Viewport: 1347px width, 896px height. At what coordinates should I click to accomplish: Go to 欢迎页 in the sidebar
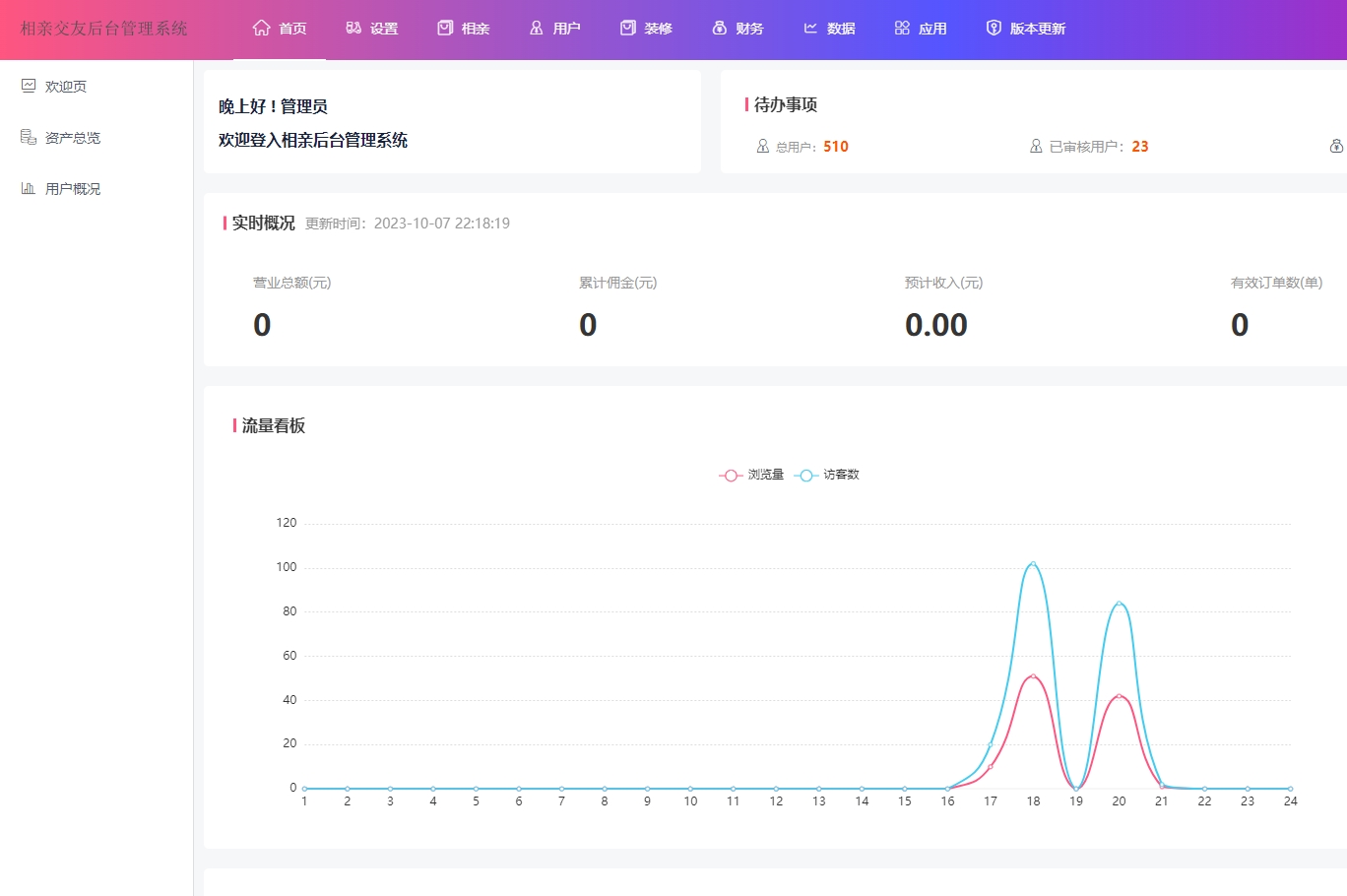tap(65, 87)
